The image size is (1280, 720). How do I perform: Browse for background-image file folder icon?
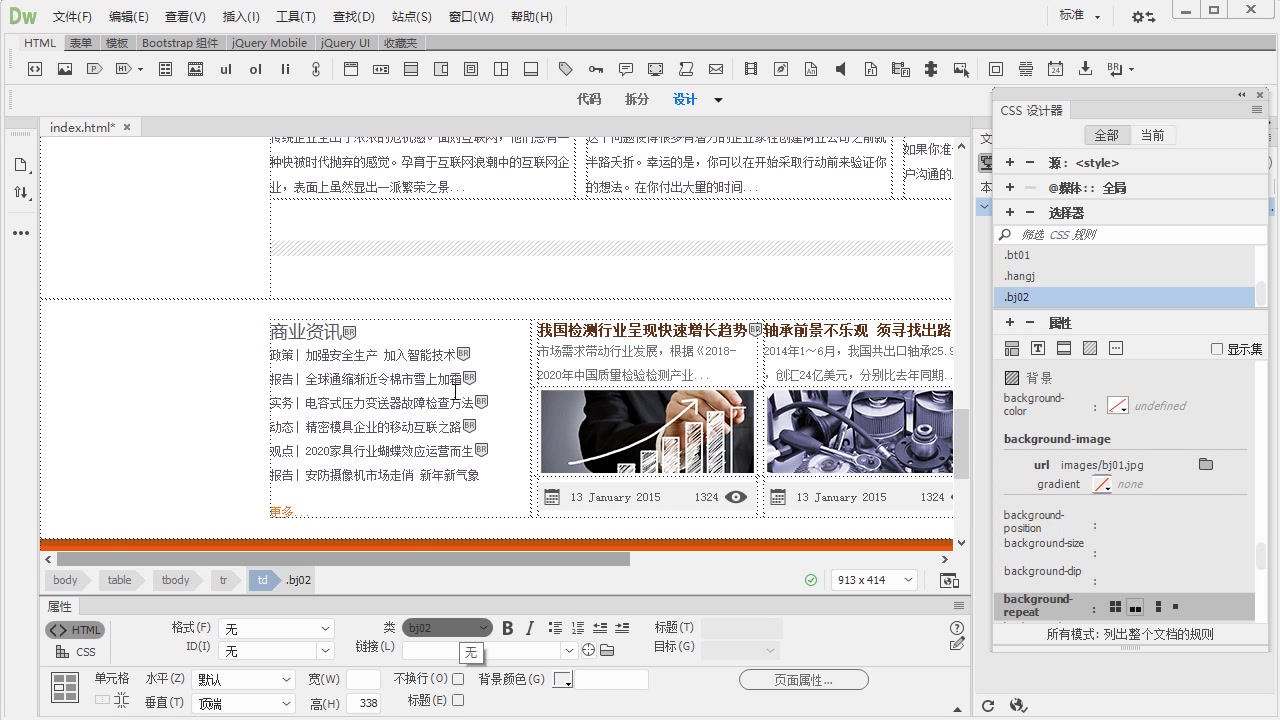(x=1206, y=464)
